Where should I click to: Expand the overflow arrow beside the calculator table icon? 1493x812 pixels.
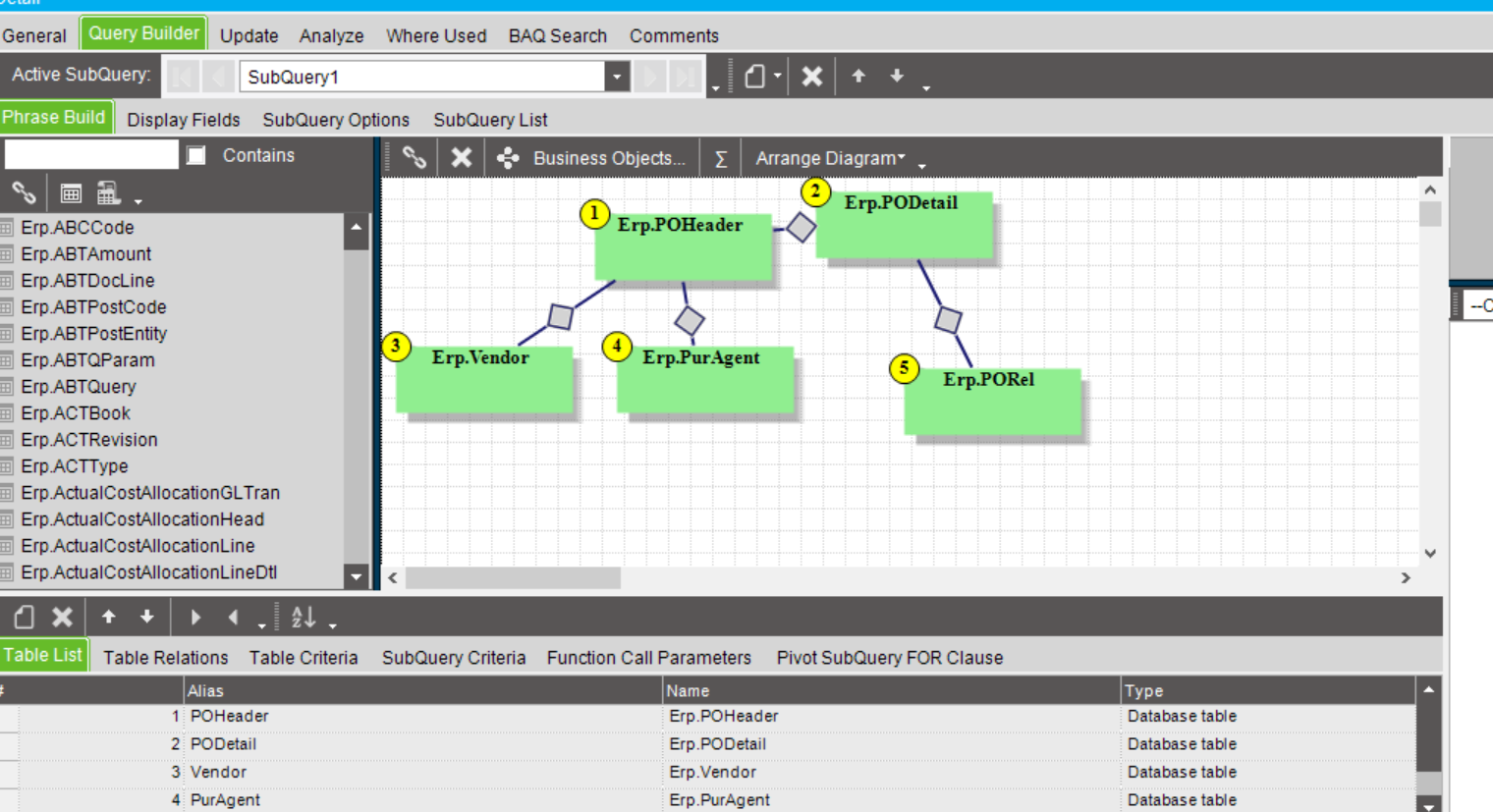point(138,201)
